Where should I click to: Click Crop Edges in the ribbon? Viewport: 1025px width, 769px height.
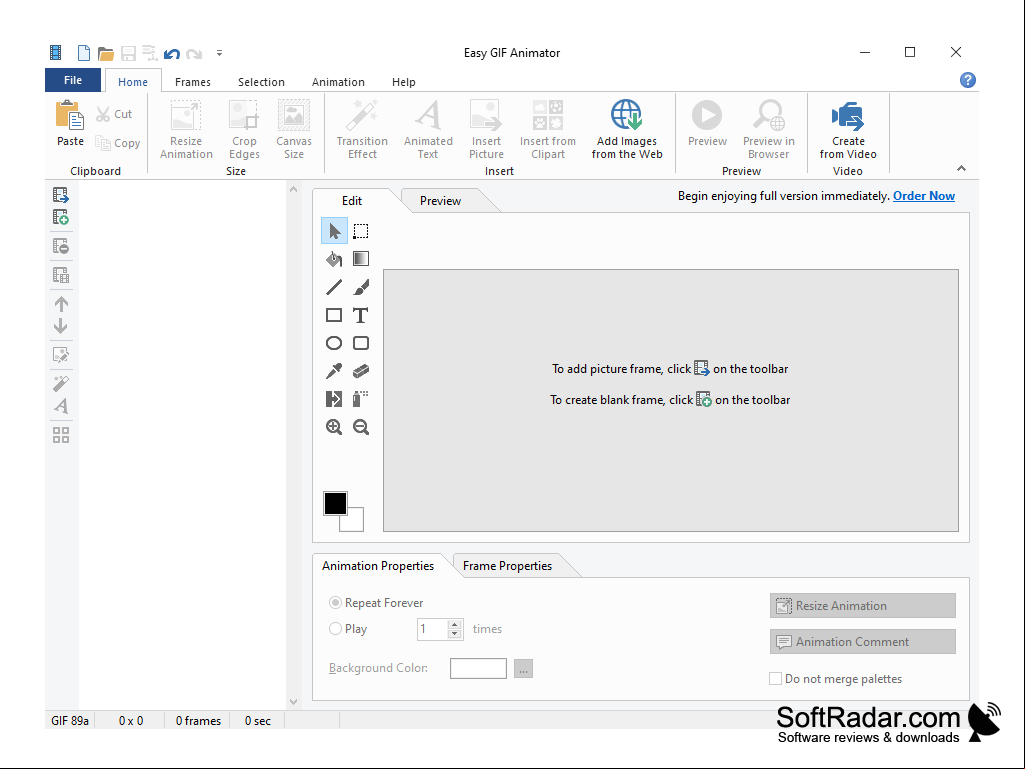click(244, 129)
